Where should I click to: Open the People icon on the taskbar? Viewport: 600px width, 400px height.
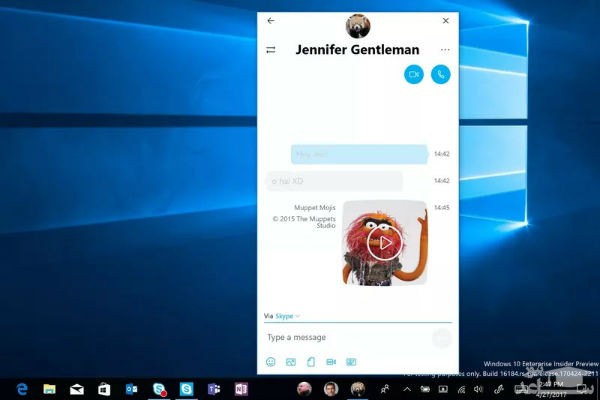tap(385, 389)
